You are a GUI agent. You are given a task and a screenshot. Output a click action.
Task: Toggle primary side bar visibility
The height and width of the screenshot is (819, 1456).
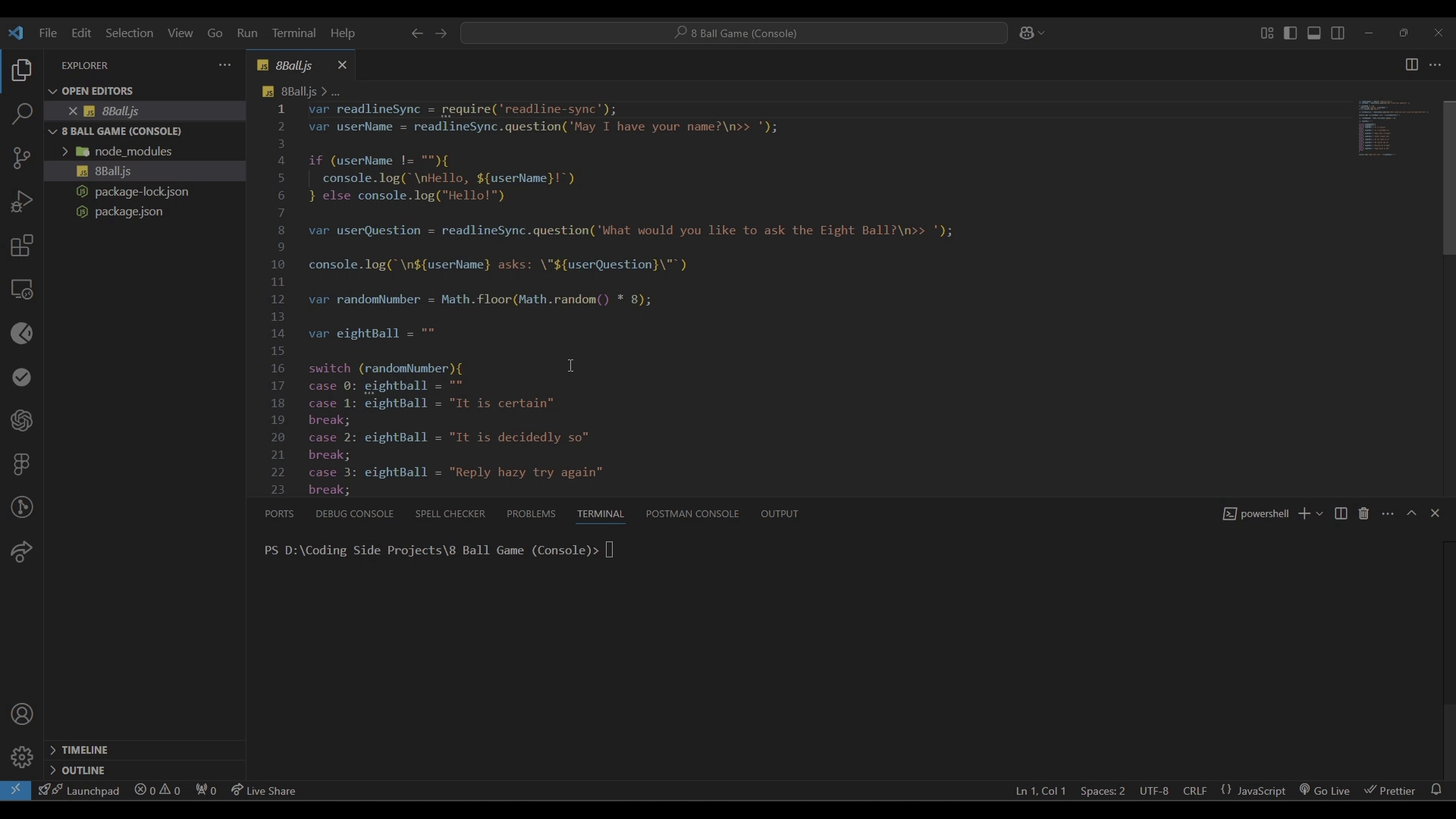1290,33
